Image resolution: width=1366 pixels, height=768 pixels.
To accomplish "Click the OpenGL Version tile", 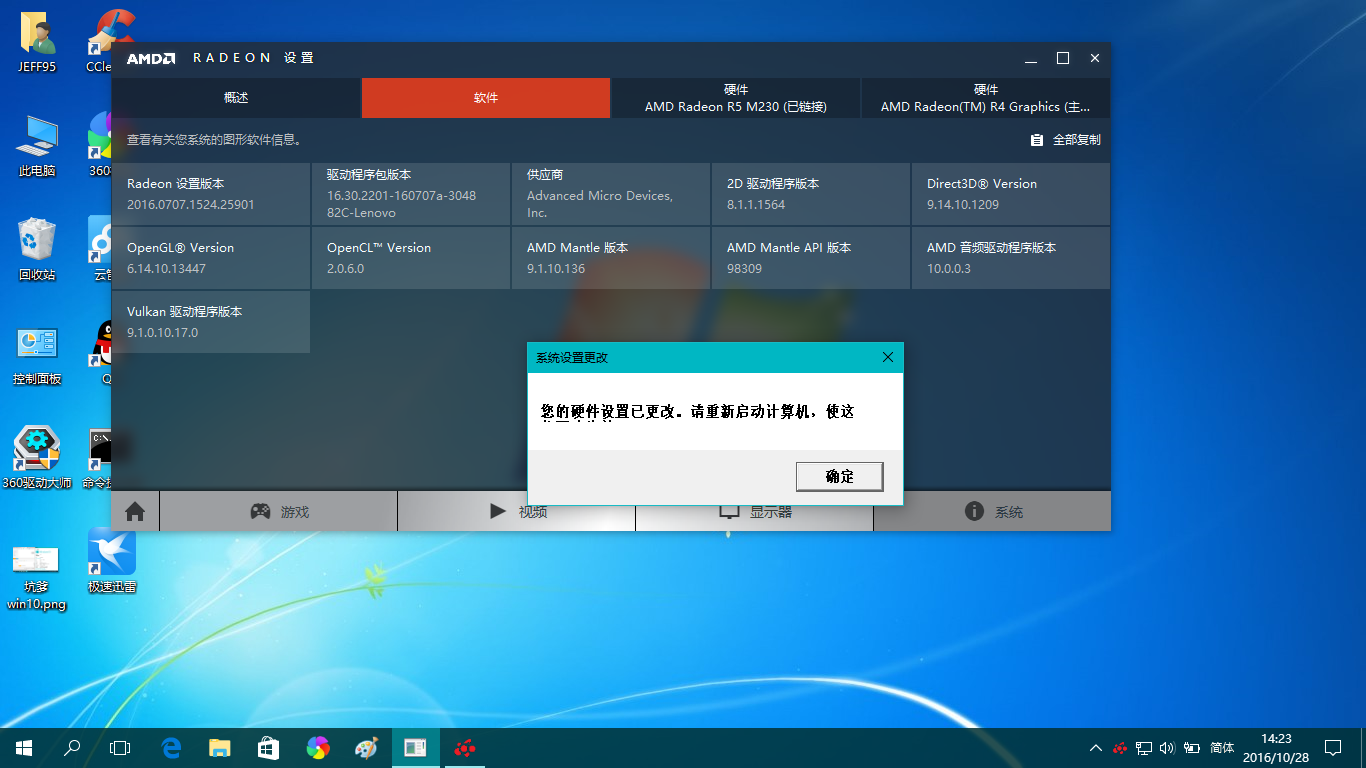I will 211,258.
